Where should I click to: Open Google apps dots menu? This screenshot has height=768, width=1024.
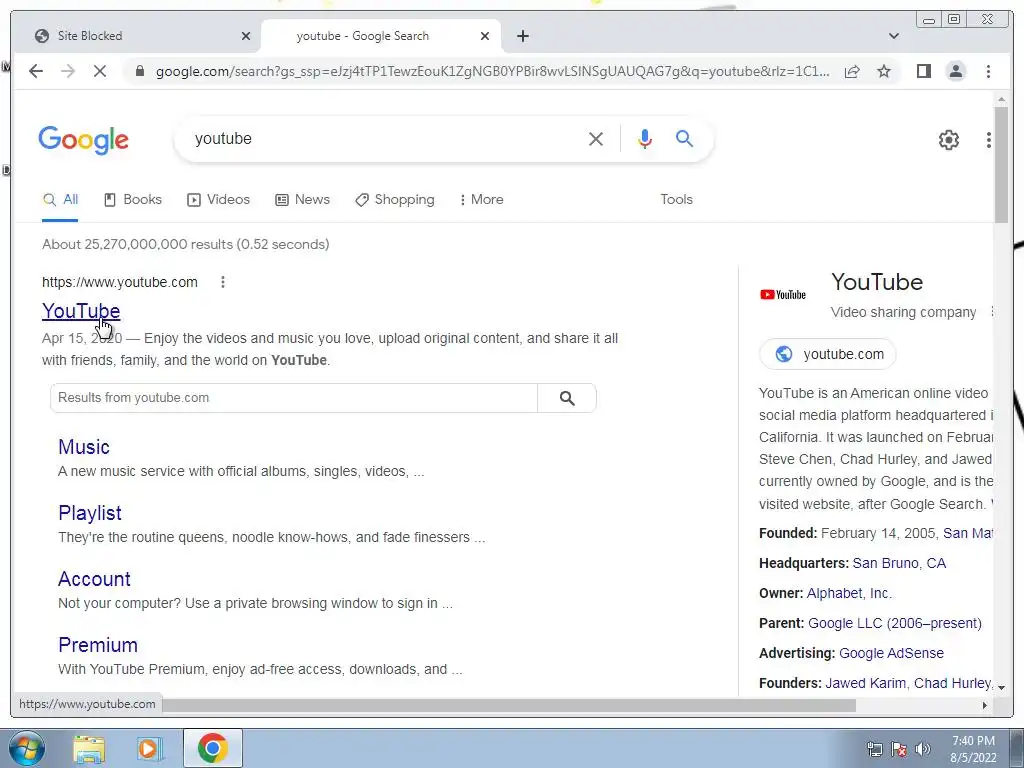click(x=988, y=140)
